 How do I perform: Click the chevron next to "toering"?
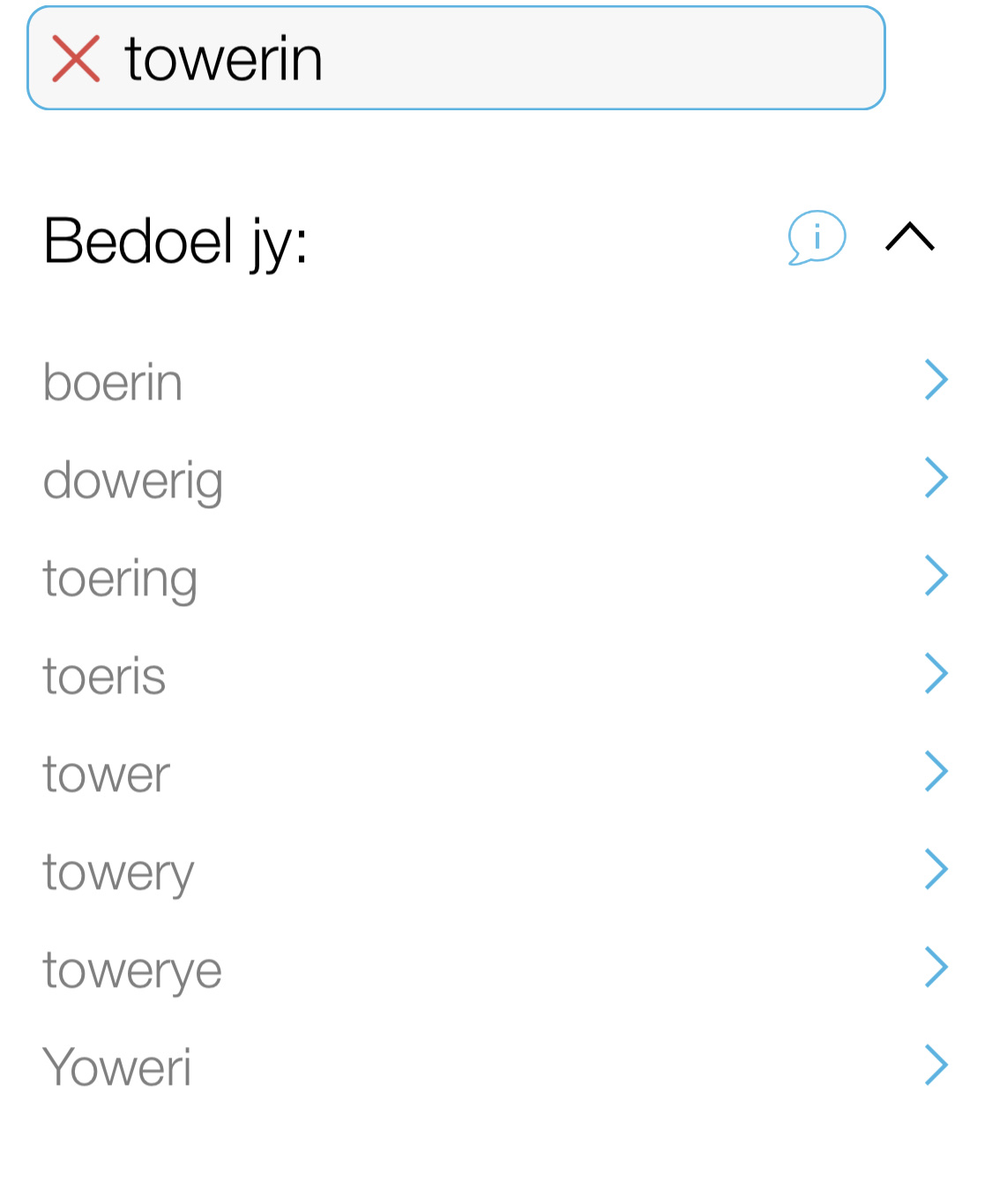pos(936,576)
